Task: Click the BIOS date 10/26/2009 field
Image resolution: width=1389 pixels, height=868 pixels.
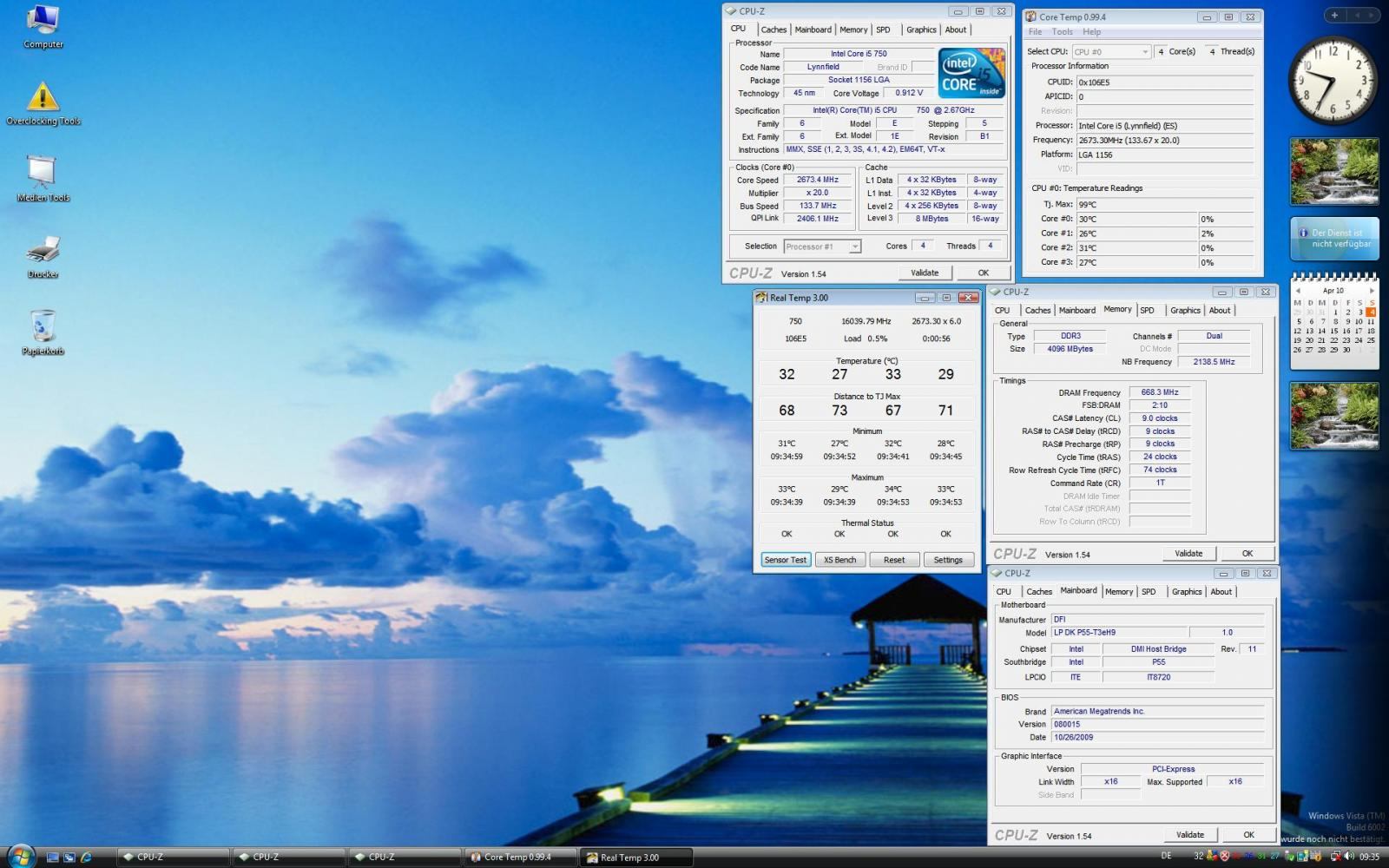Action: point(1157,737)
